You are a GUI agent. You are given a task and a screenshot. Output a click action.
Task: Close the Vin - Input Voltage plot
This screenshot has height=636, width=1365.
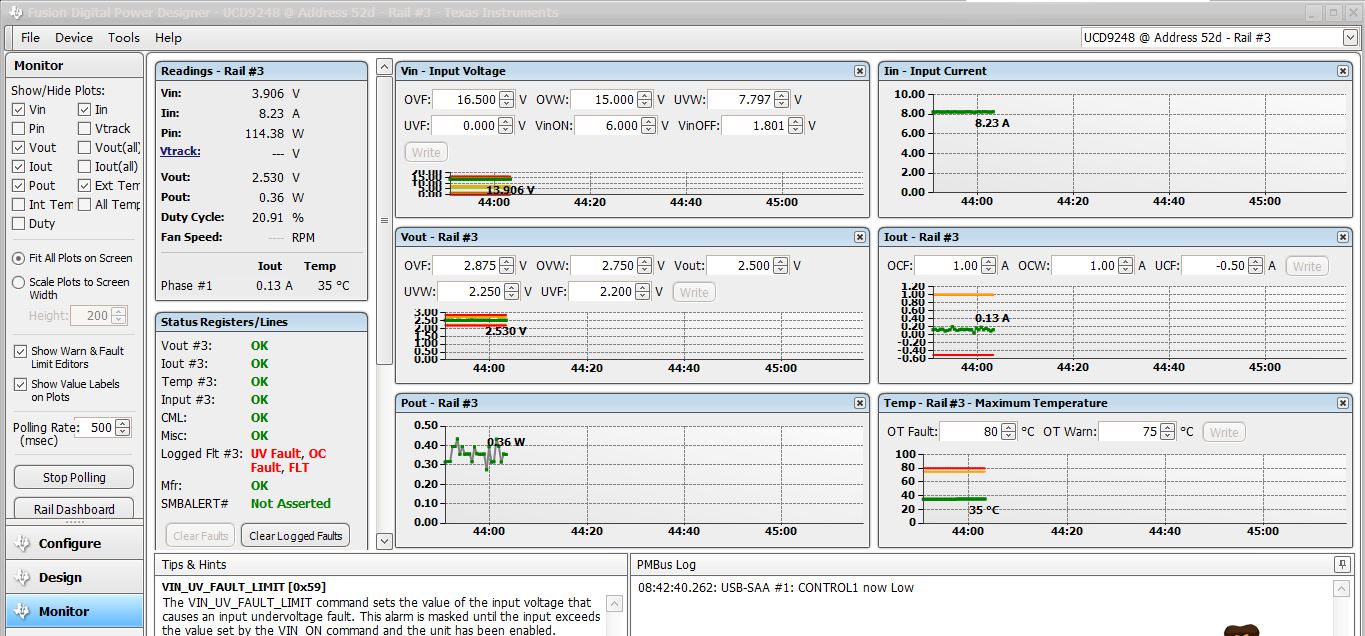(x=859, y=71)
